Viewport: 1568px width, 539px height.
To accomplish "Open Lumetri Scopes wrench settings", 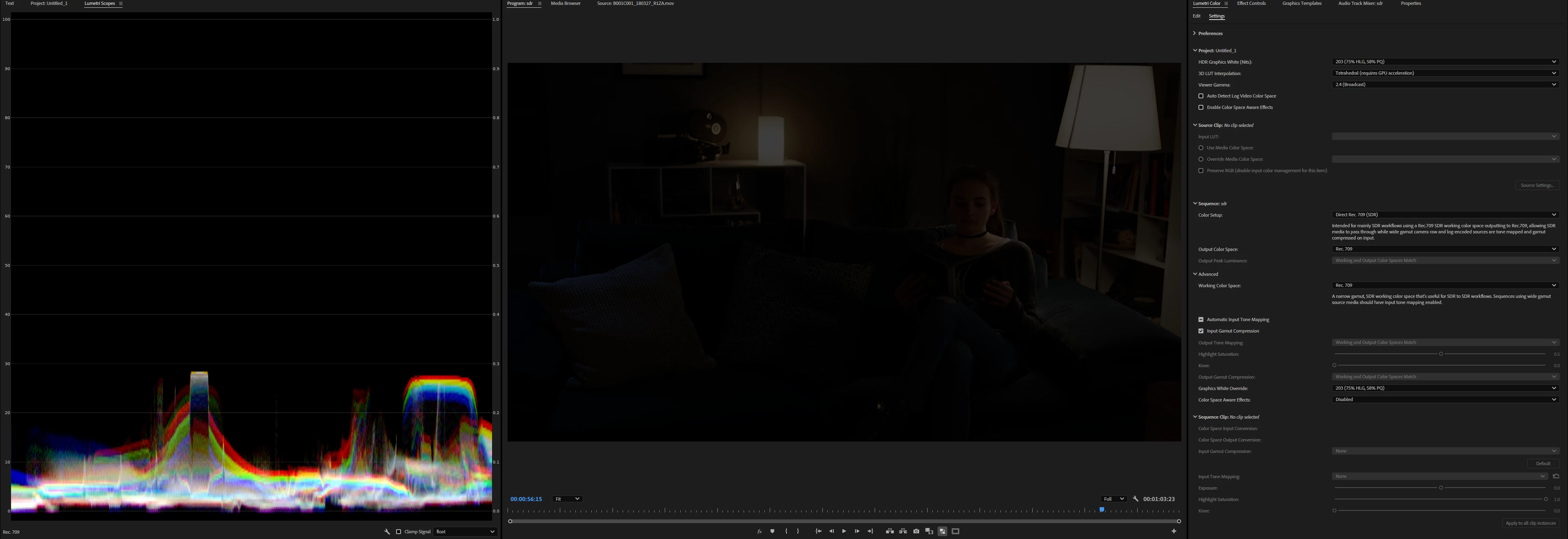I will coord(387,532).
